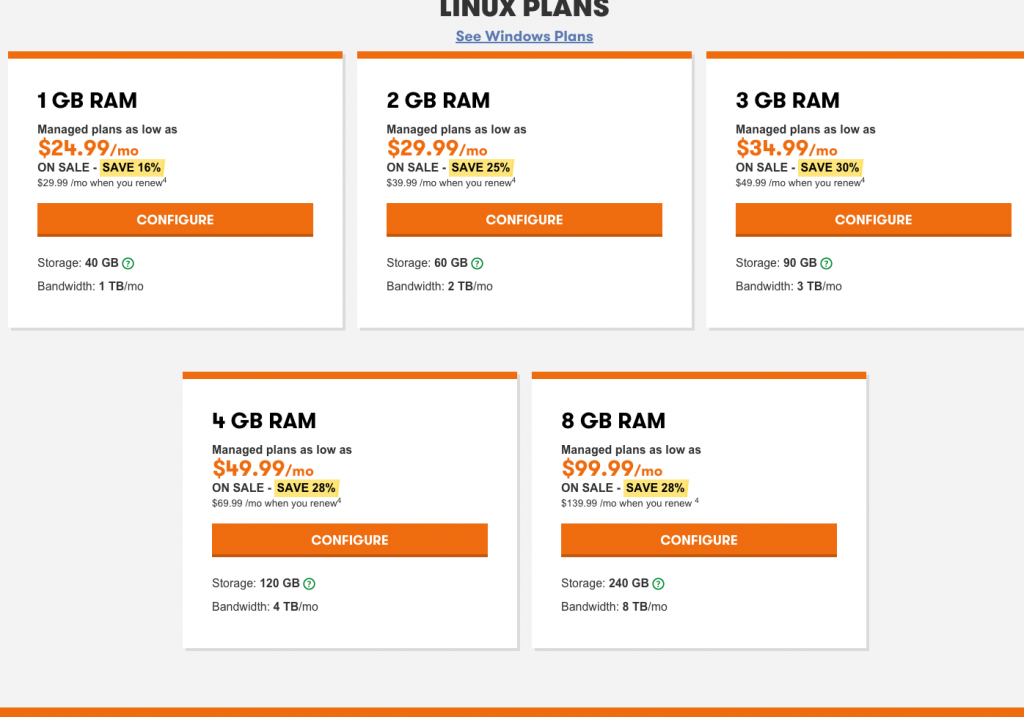Viewport: 1024px width, 717px height.
Task: Click the $99.99/mo price text
Action: pos(611,469)
